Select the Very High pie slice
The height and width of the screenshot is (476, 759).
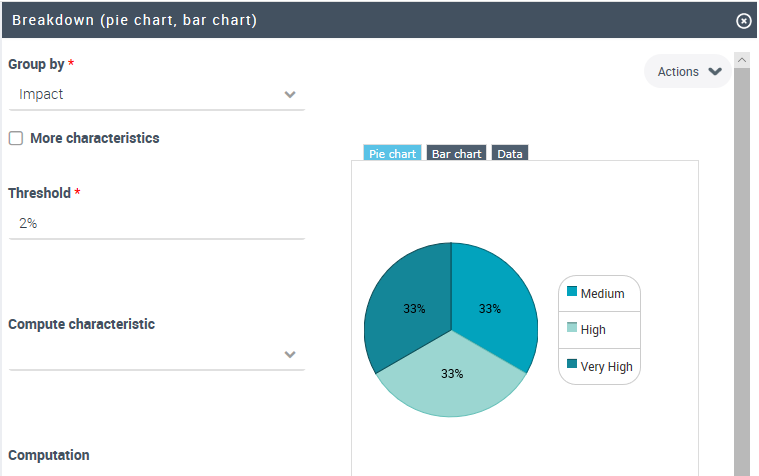[x=408, y=300]
